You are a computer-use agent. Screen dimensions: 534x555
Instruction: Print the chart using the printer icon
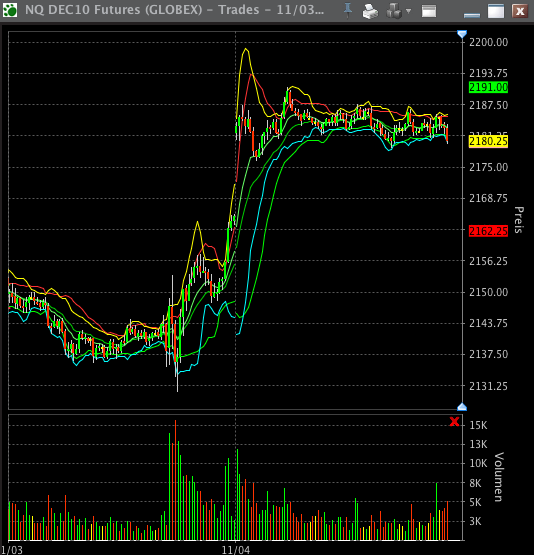click(x=370, y=12)
